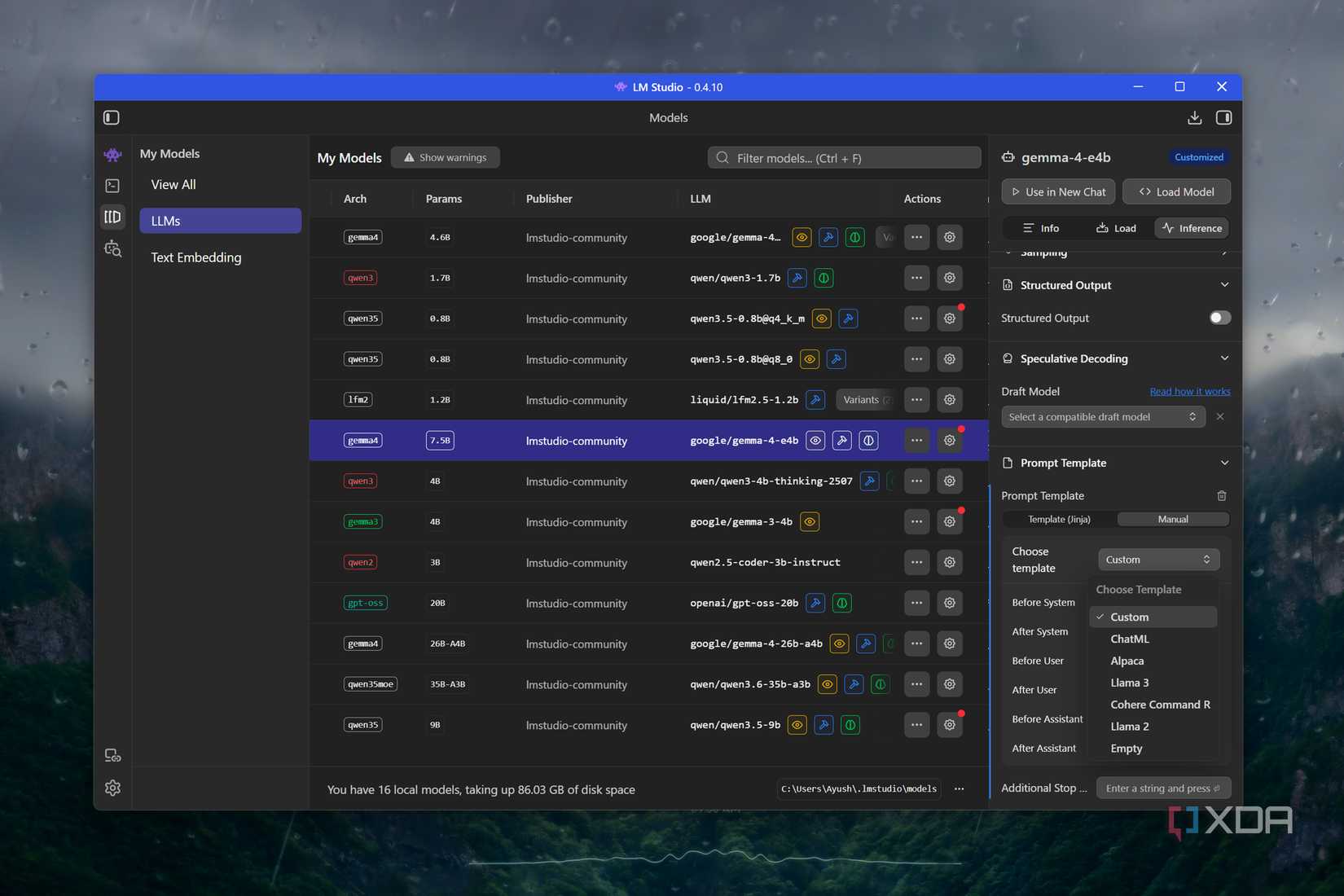Click the Load Model button
The image size is (1344, 896).
[x=1176, y=192]
